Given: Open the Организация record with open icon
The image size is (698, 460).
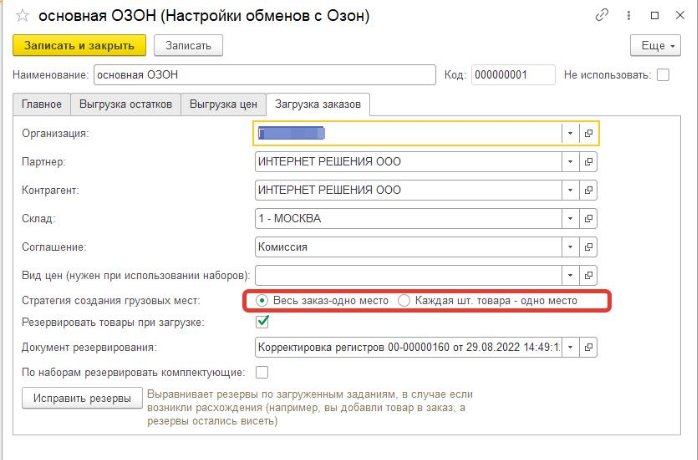Looking at the screenshot, I should coord(589,133).
